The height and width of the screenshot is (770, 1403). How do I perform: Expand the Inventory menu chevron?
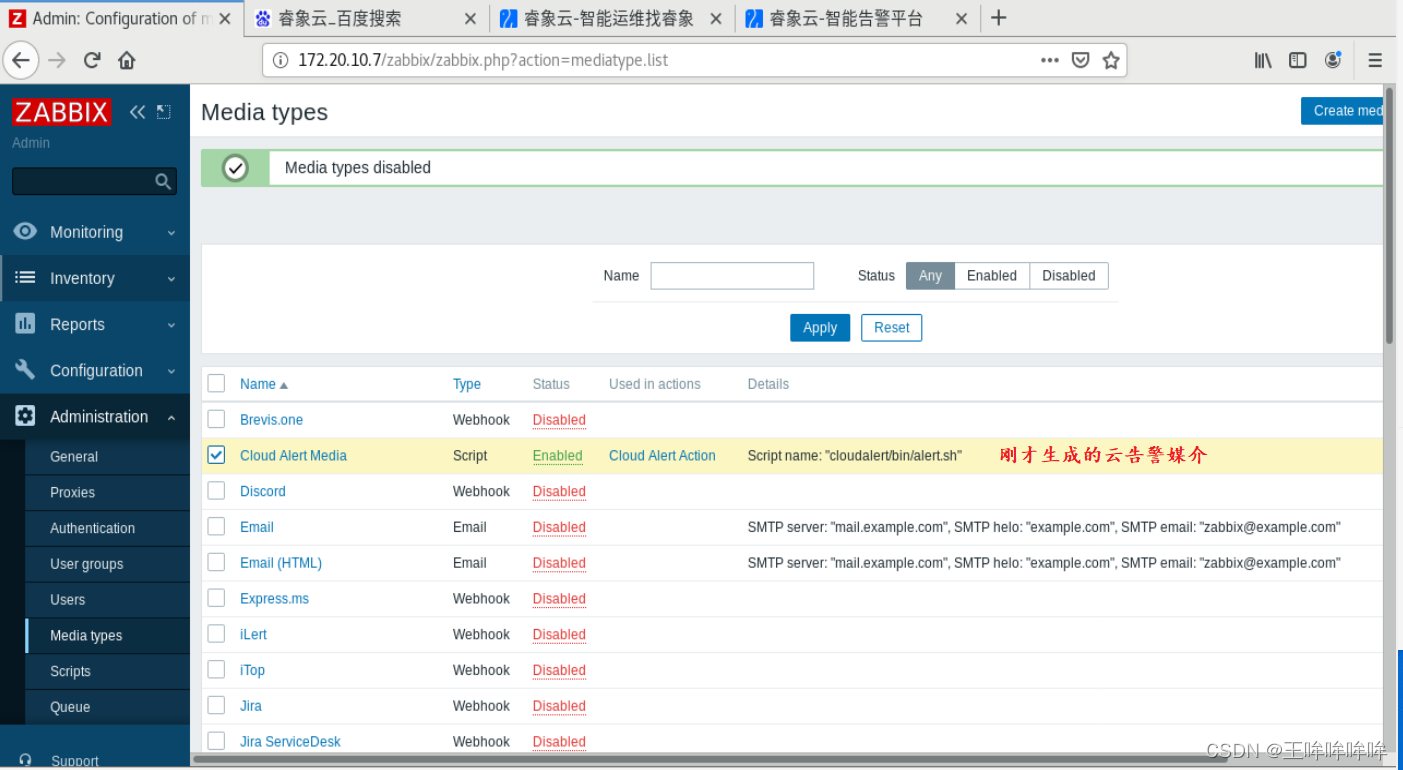(x=171, y=279)
